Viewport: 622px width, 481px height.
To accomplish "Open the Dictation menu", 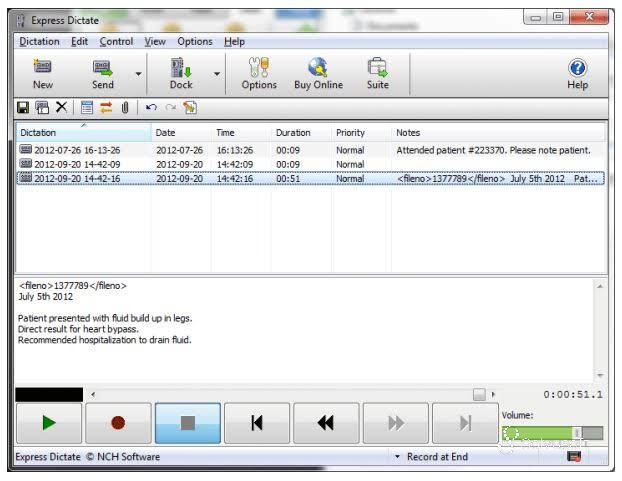I will pyautogui.click(x=39, y=42).
